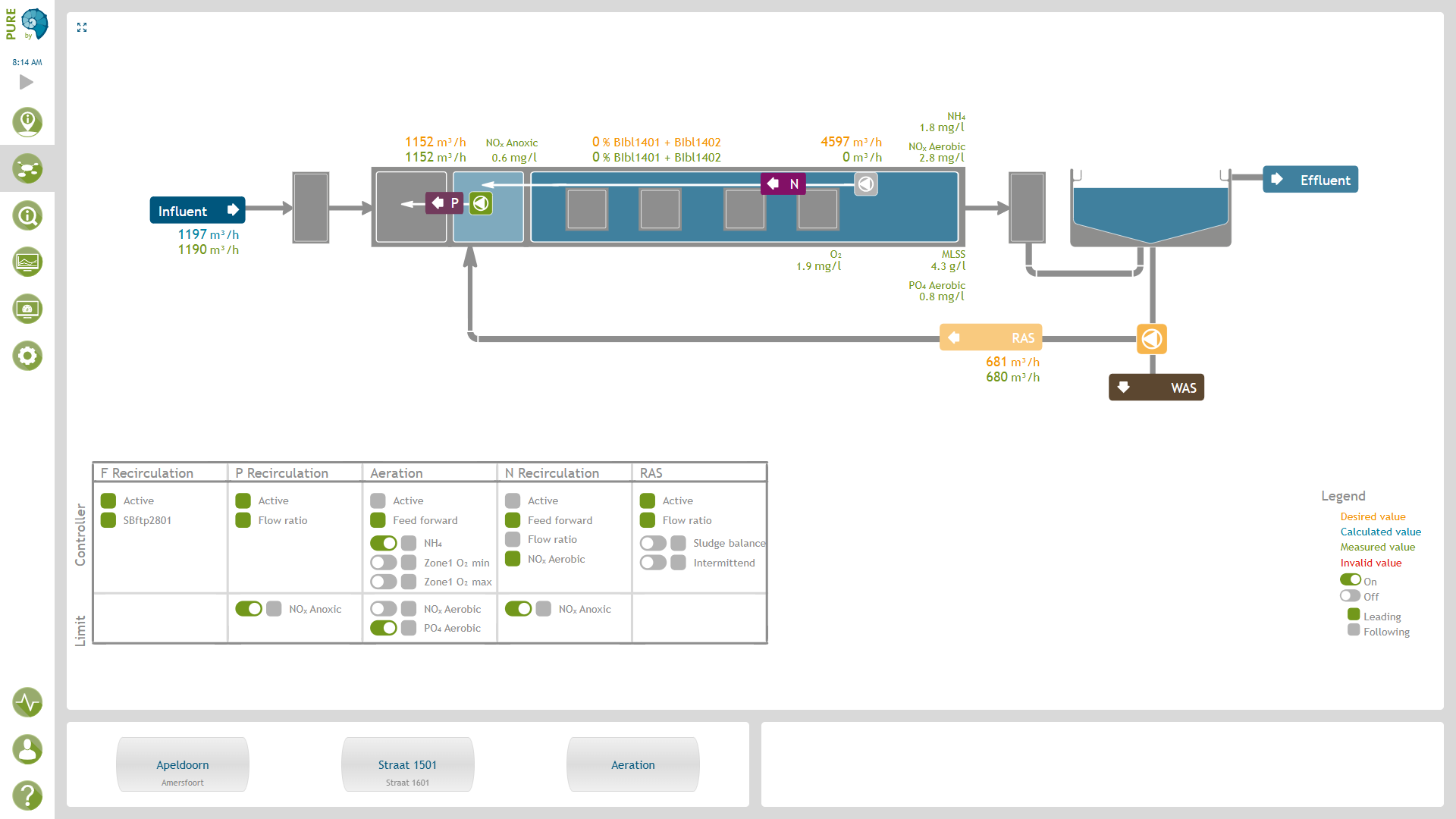
Task: Click the orange RAS pump icon
Action: tap(1151, 338)
